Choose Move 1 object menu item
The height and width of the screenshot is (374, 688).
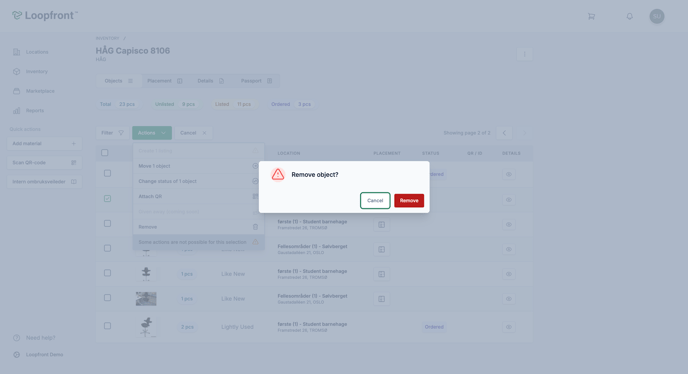click(x=198, y=166)
